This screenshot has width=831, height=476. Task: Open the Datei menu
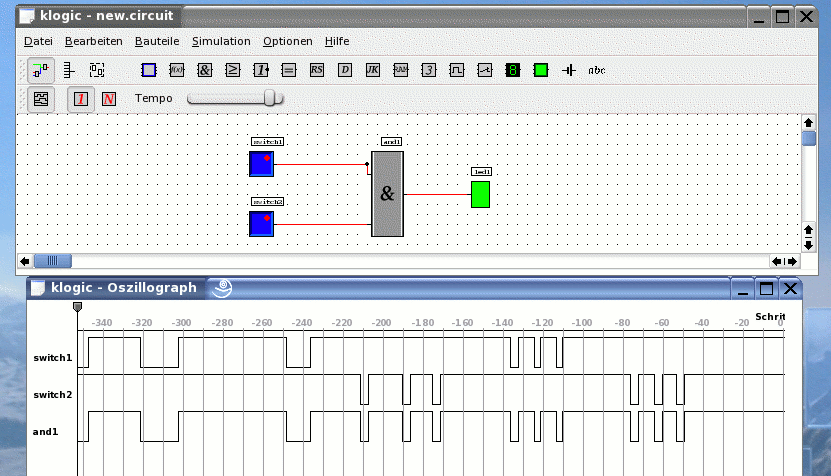tap(38, 41)
